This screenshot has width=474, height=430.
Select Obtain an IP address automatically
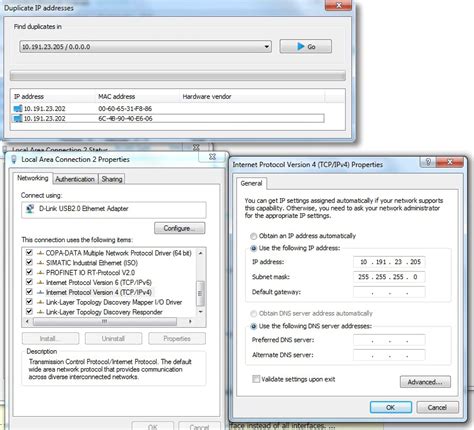(253, 236)
